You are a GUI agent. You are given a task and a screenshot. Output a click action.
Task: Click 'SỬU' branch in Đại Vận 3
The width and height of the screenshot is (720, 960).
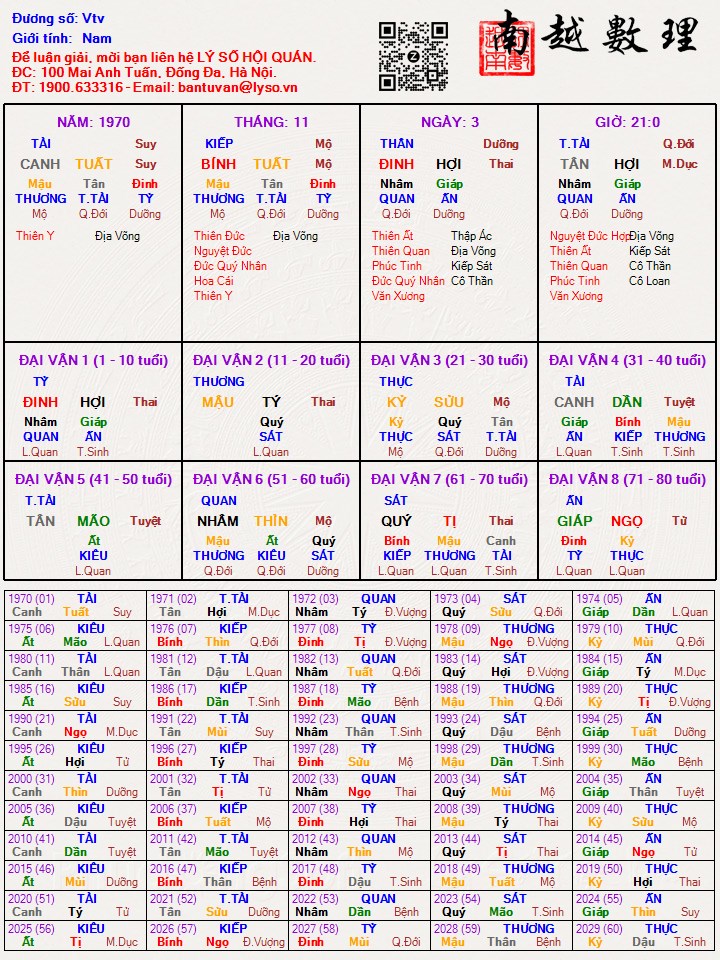click(449, 402)
